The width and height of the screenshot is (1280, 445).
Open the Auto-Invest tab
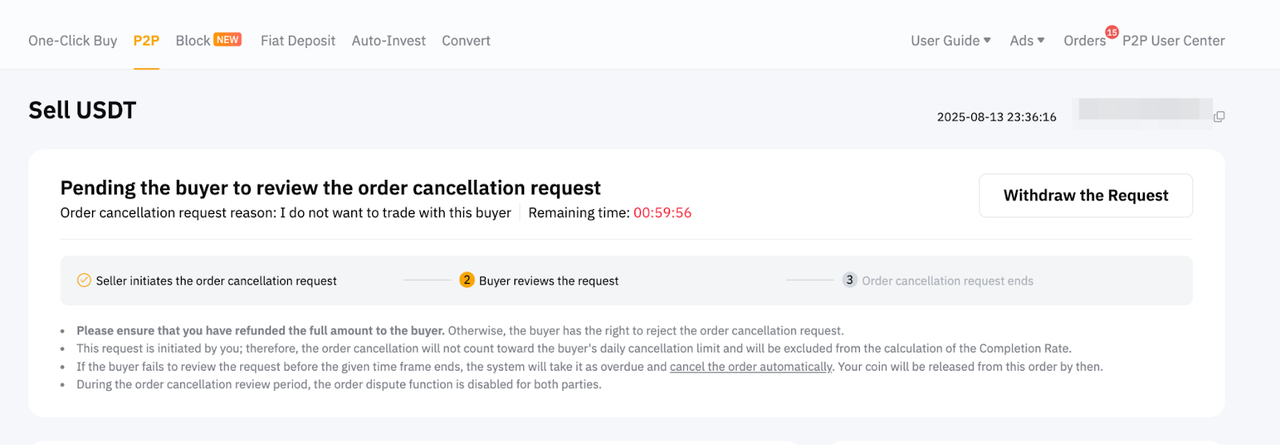pos(388,41)
